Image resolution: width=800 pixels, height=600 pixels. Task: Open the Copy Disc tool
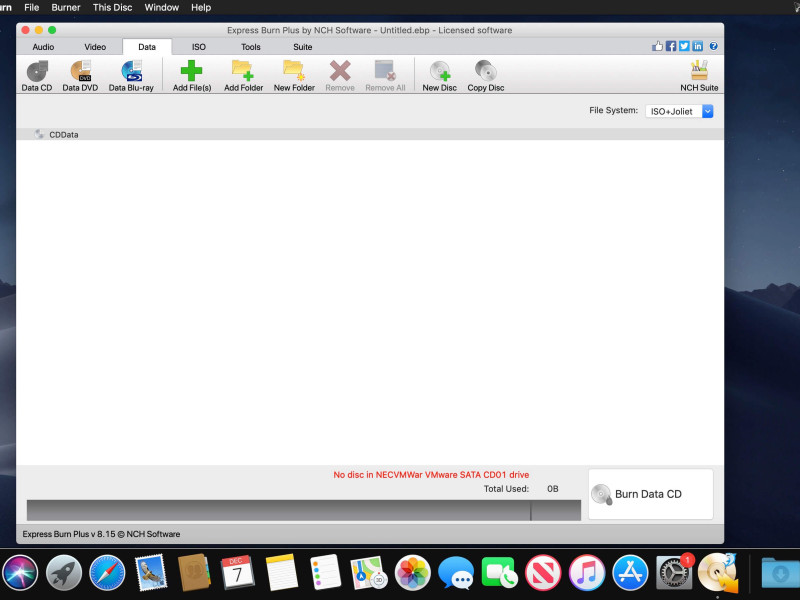click(x=486, y=76)
